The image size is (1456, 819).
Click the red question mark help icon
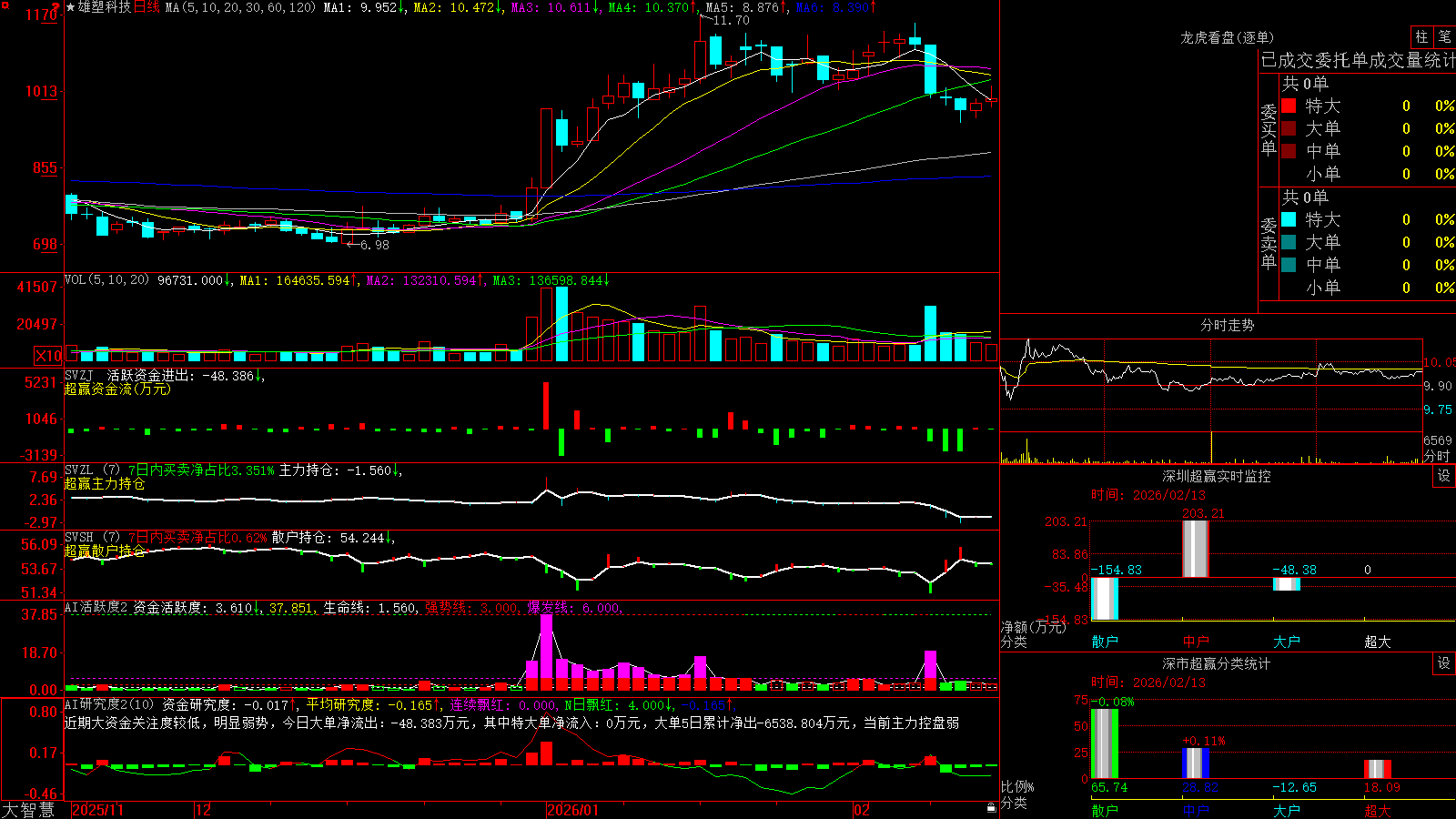point(56,6)
